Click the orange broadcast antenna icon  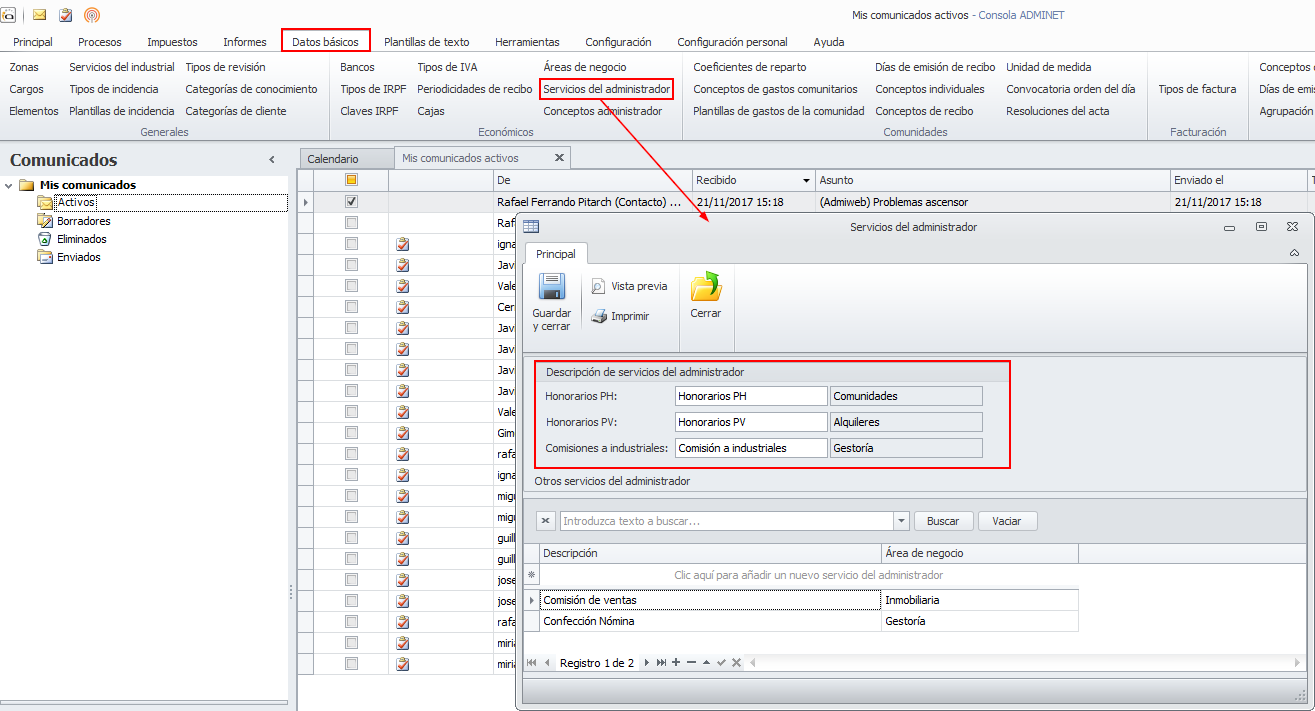92,15
